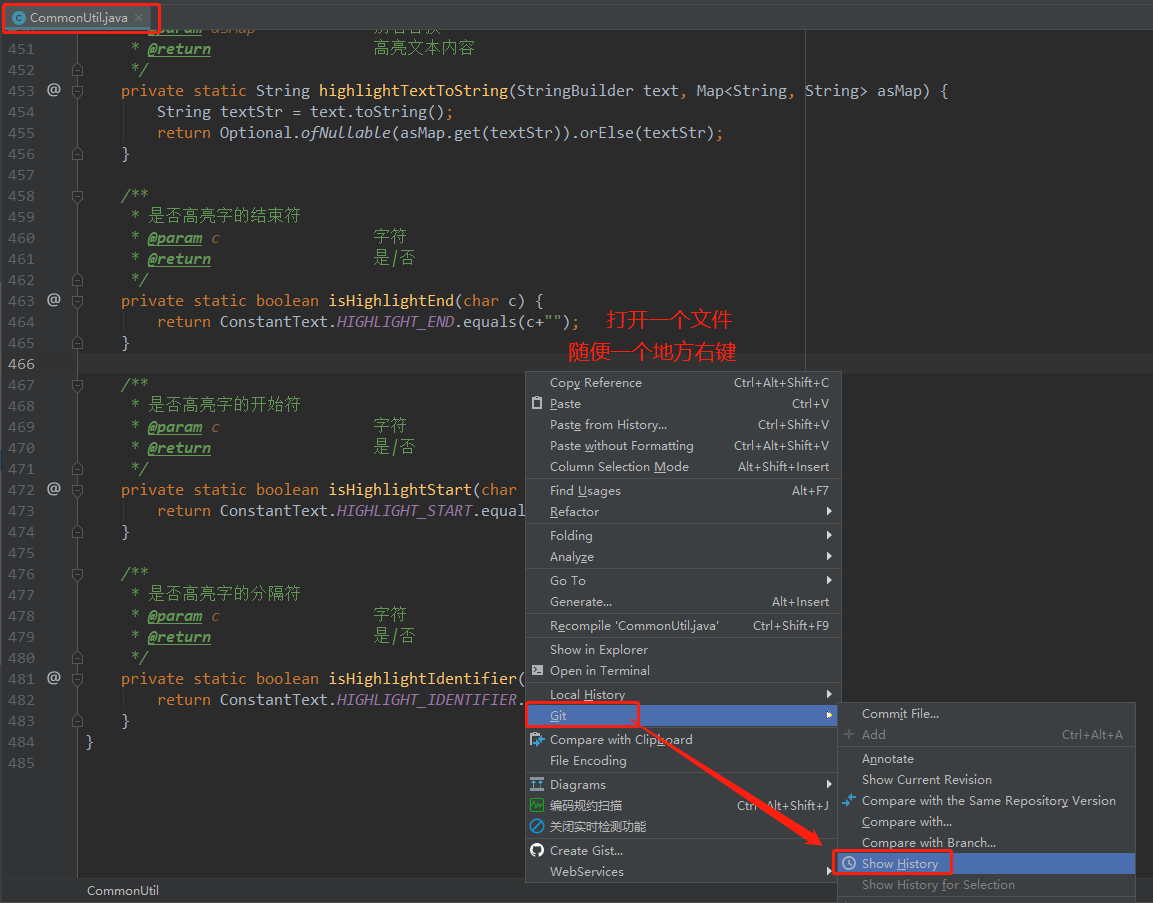Expand the Git submenu arrow

(x=829, y=715)
